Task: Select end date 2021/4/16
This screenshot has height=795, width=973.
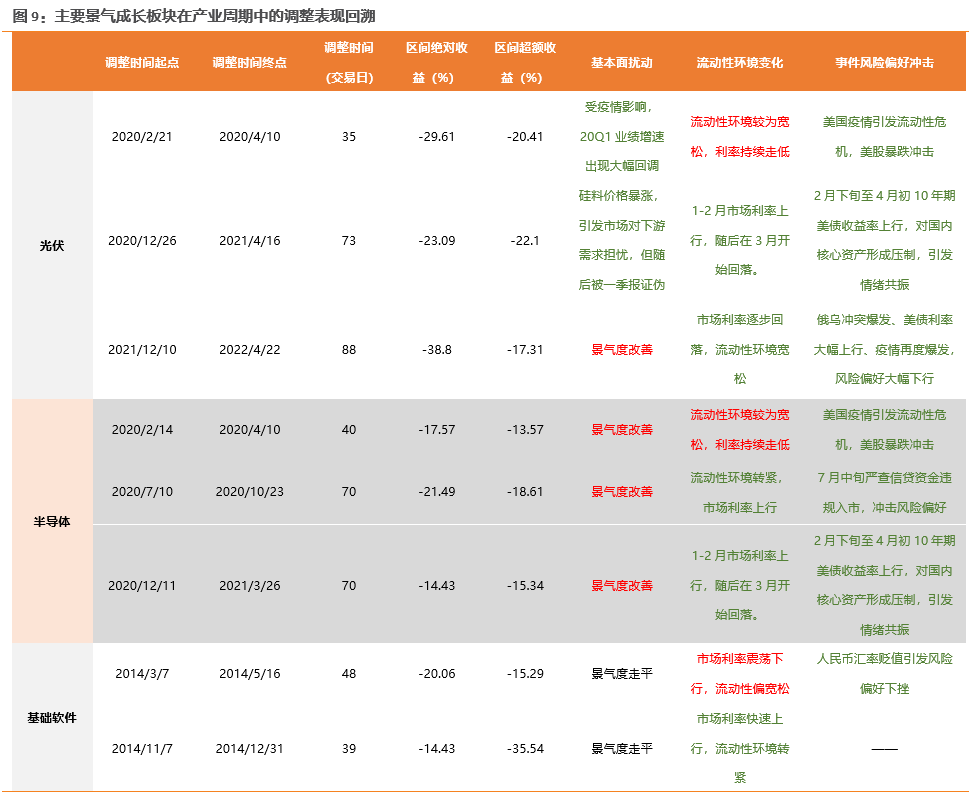Action: coord(249,241)
